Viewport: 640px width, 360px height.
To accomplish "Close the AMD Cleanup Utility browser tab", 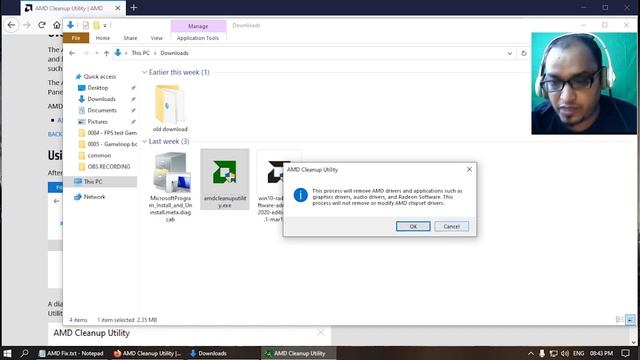I will [118, 8].
